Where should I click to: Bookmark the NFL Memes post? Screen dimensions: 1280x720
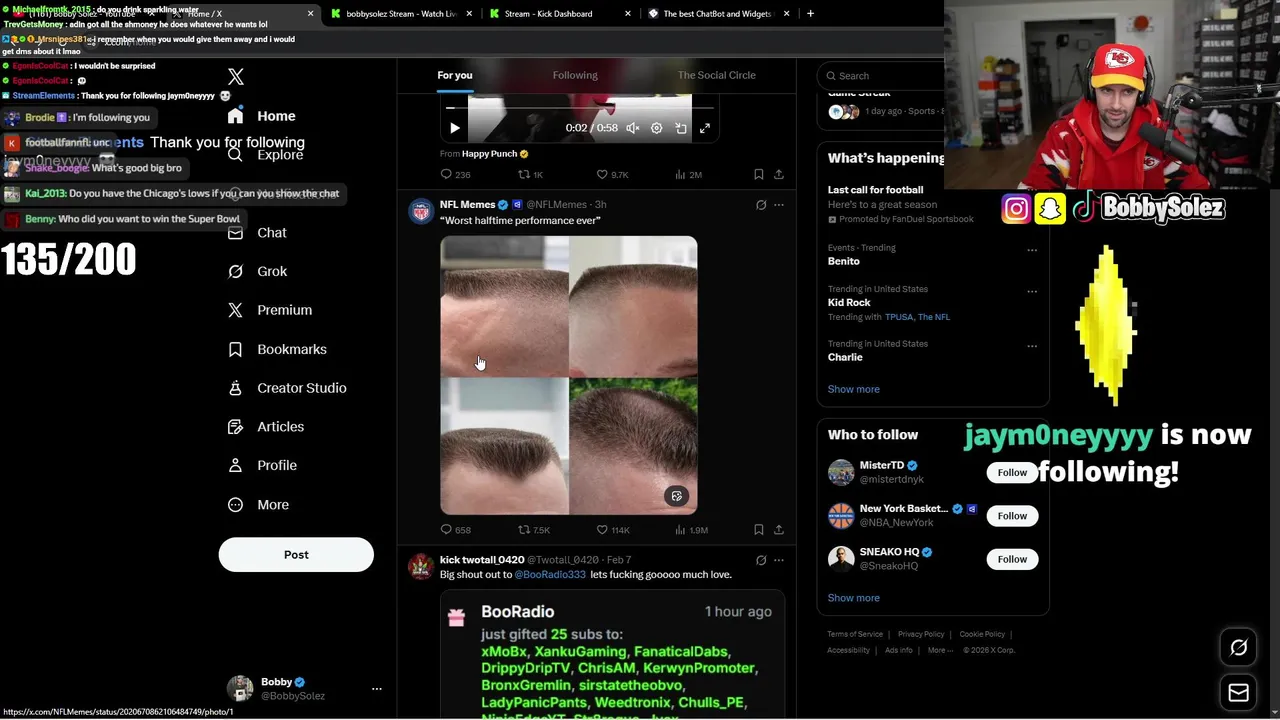coord(759,530)
